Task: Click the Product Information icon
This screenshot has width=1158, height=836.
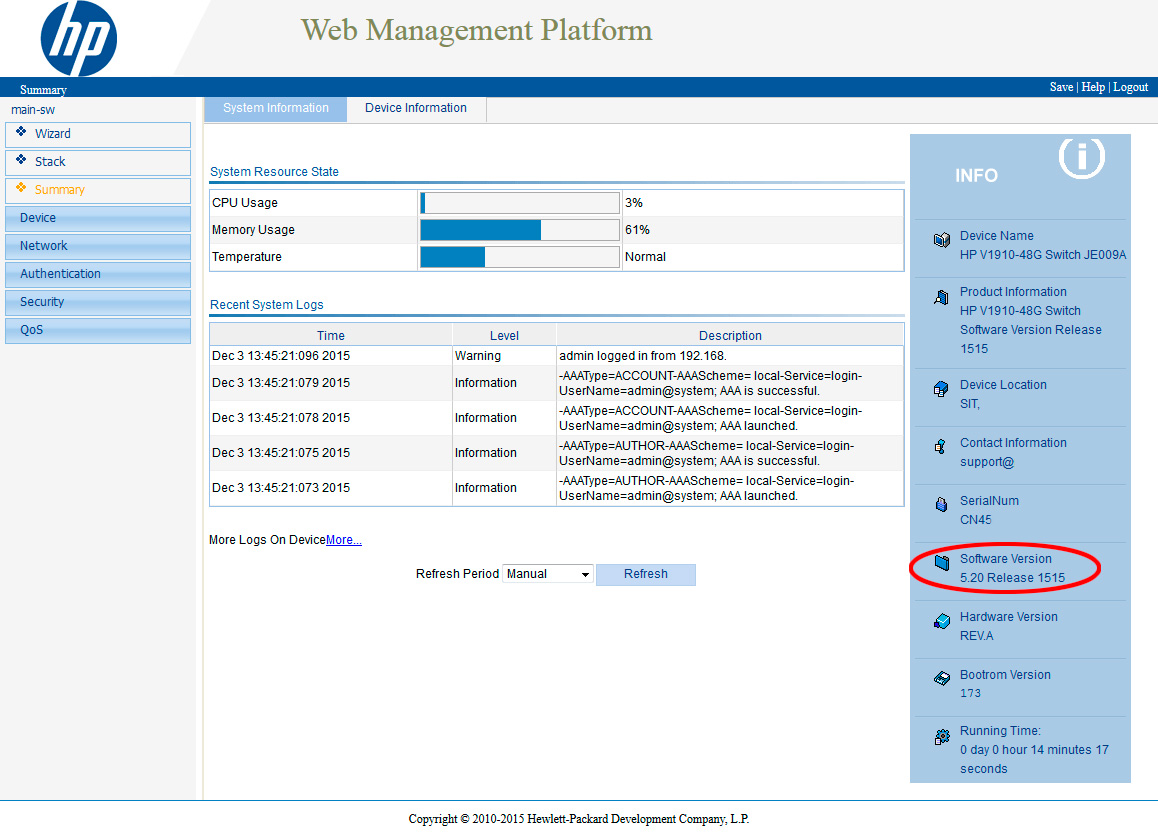Action: (942, 297)
